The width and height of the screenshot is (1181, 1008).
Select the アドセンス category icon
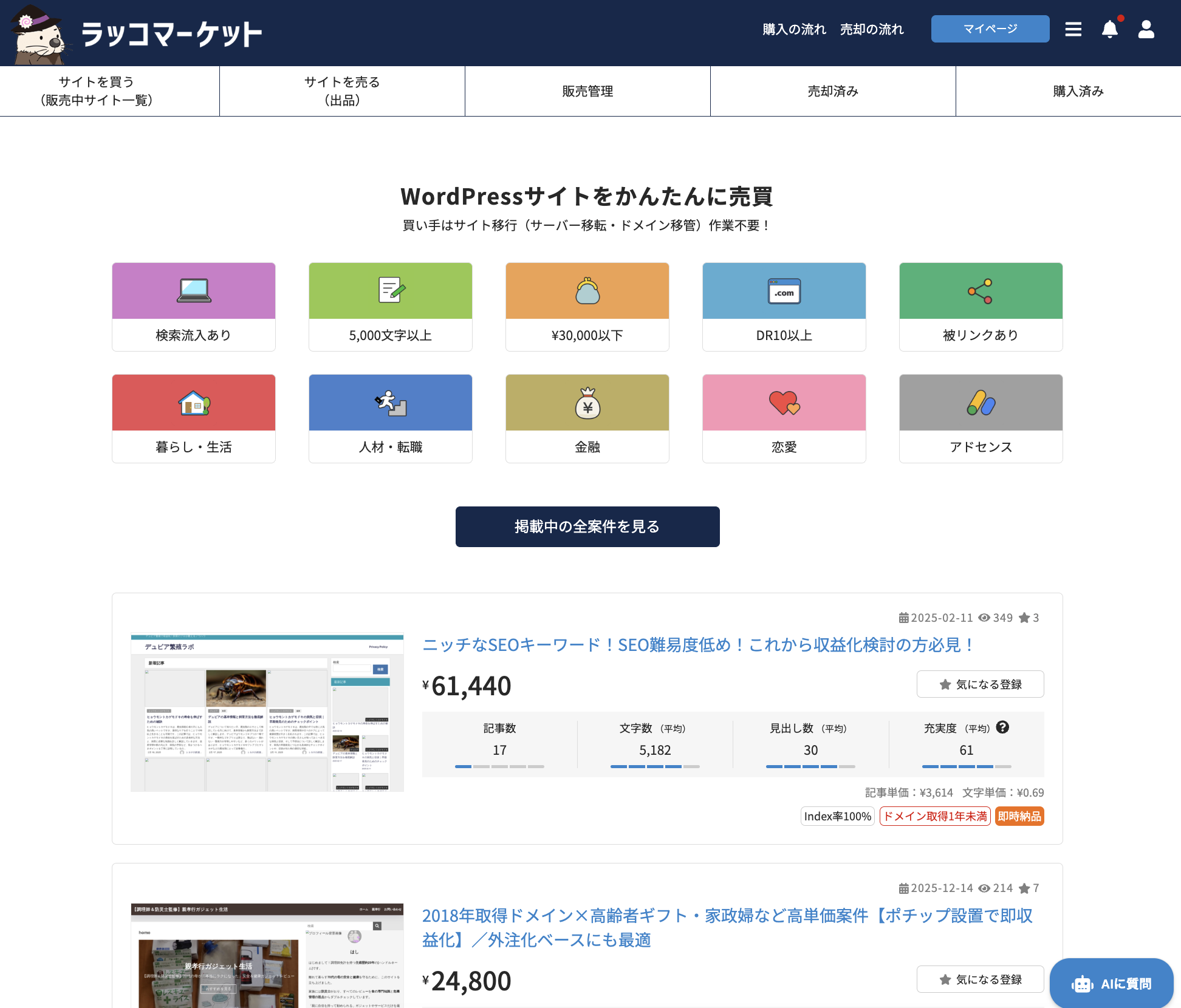click(981, 402)
